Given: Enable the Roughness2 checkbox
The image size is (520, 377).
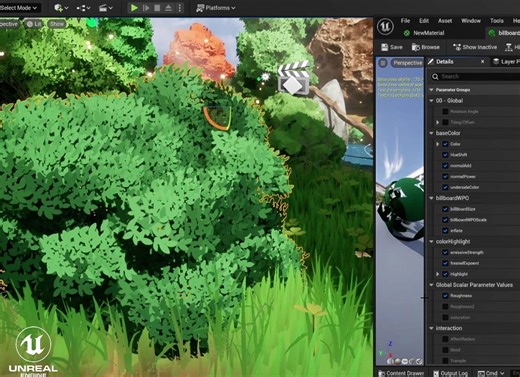Looking at the screenshot, I should (x=445, y=306).
